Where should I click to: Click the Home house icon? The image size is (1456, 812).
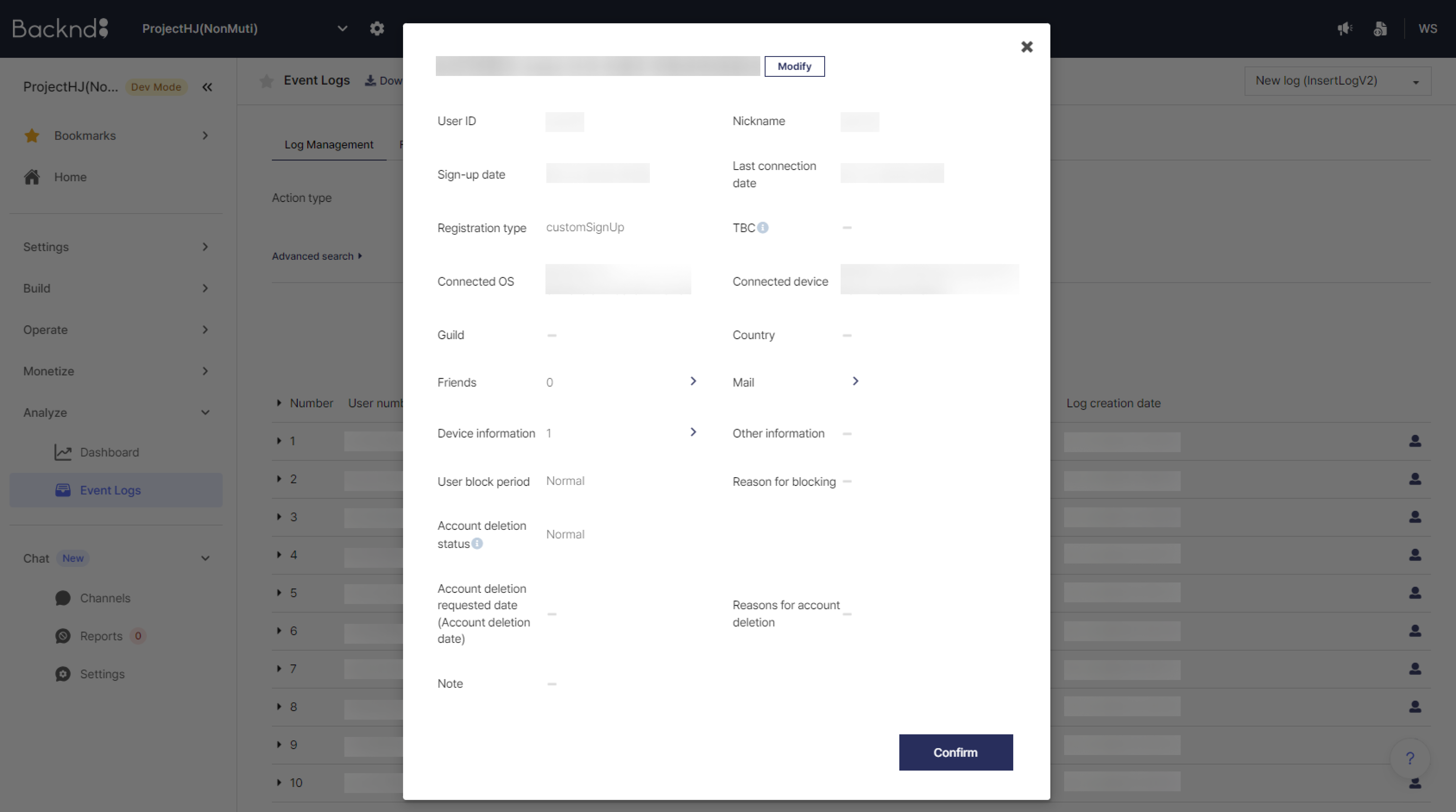pyautogui.click(x=32, y=177)
